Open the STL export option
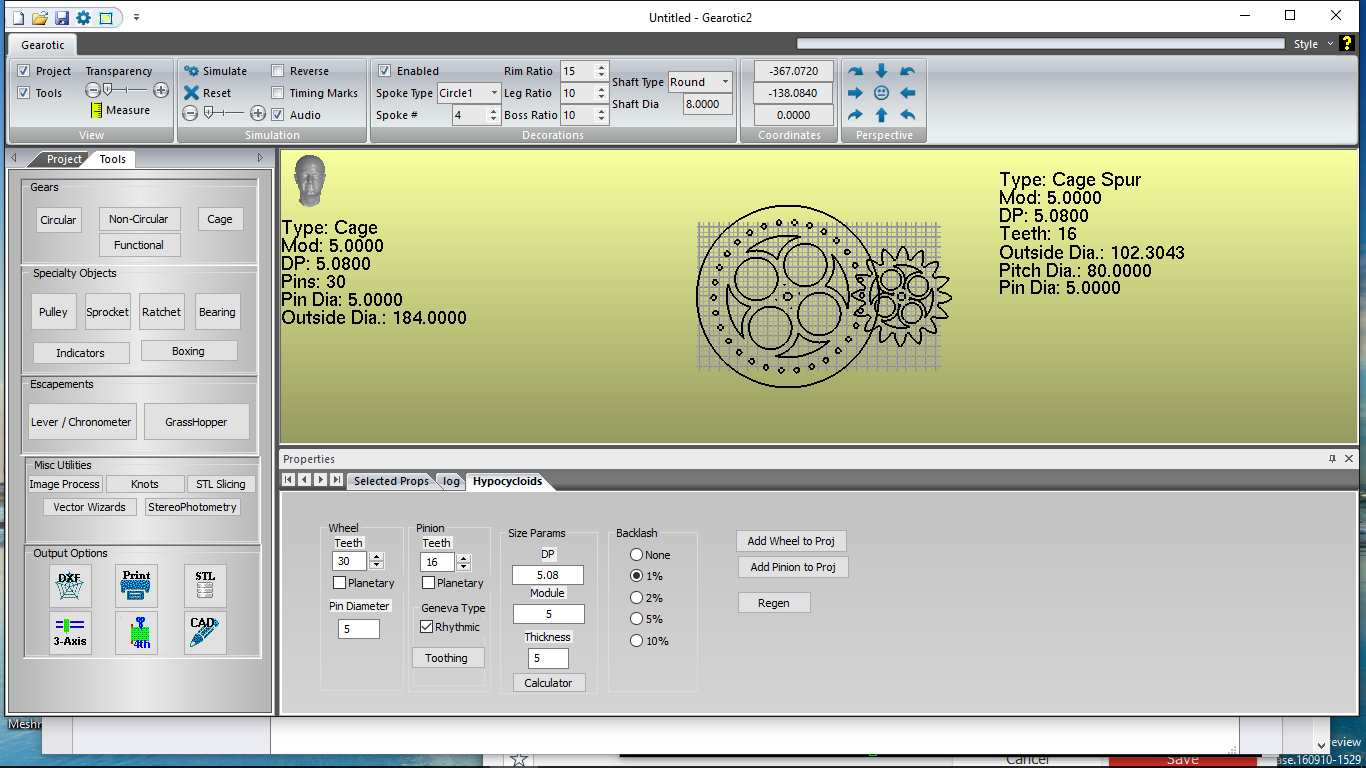The width and height of the screenshot is (1366, 768). 205,586
